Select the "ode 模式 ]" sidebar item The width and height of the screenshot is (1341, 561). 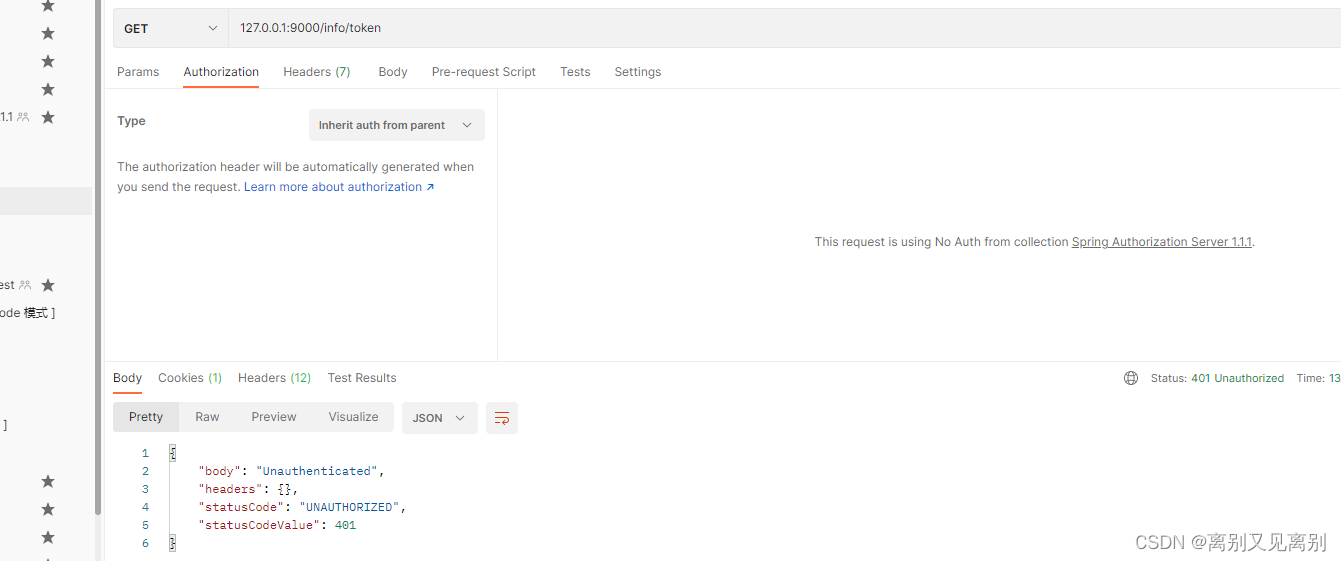coord(27,313)
